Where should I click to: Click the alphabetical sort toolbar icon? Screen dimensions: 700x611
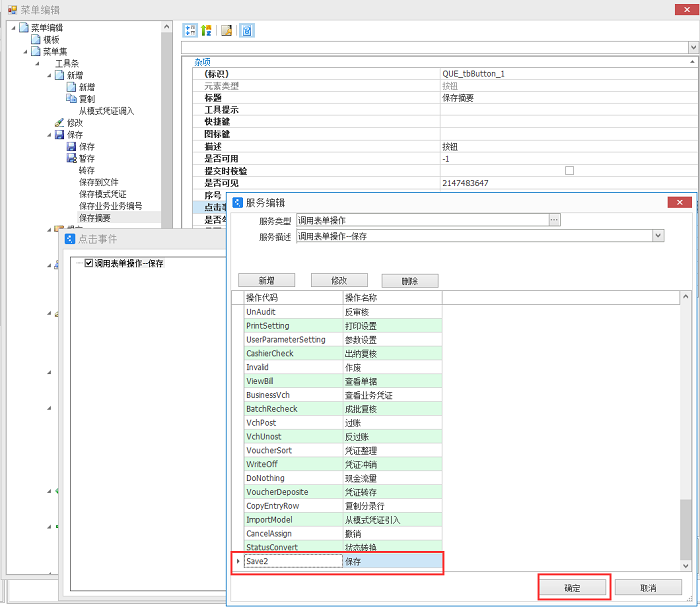[206, 30]
